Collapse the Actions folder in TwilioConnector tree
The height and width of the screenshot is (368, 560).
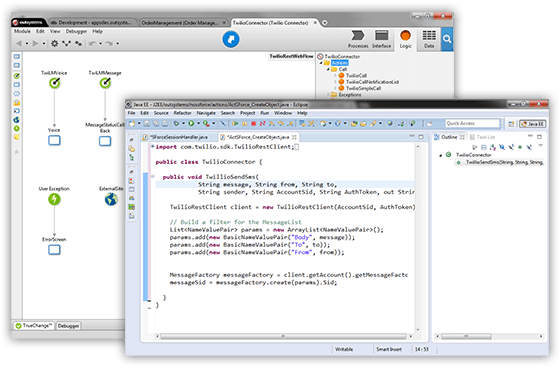[321, 63]
